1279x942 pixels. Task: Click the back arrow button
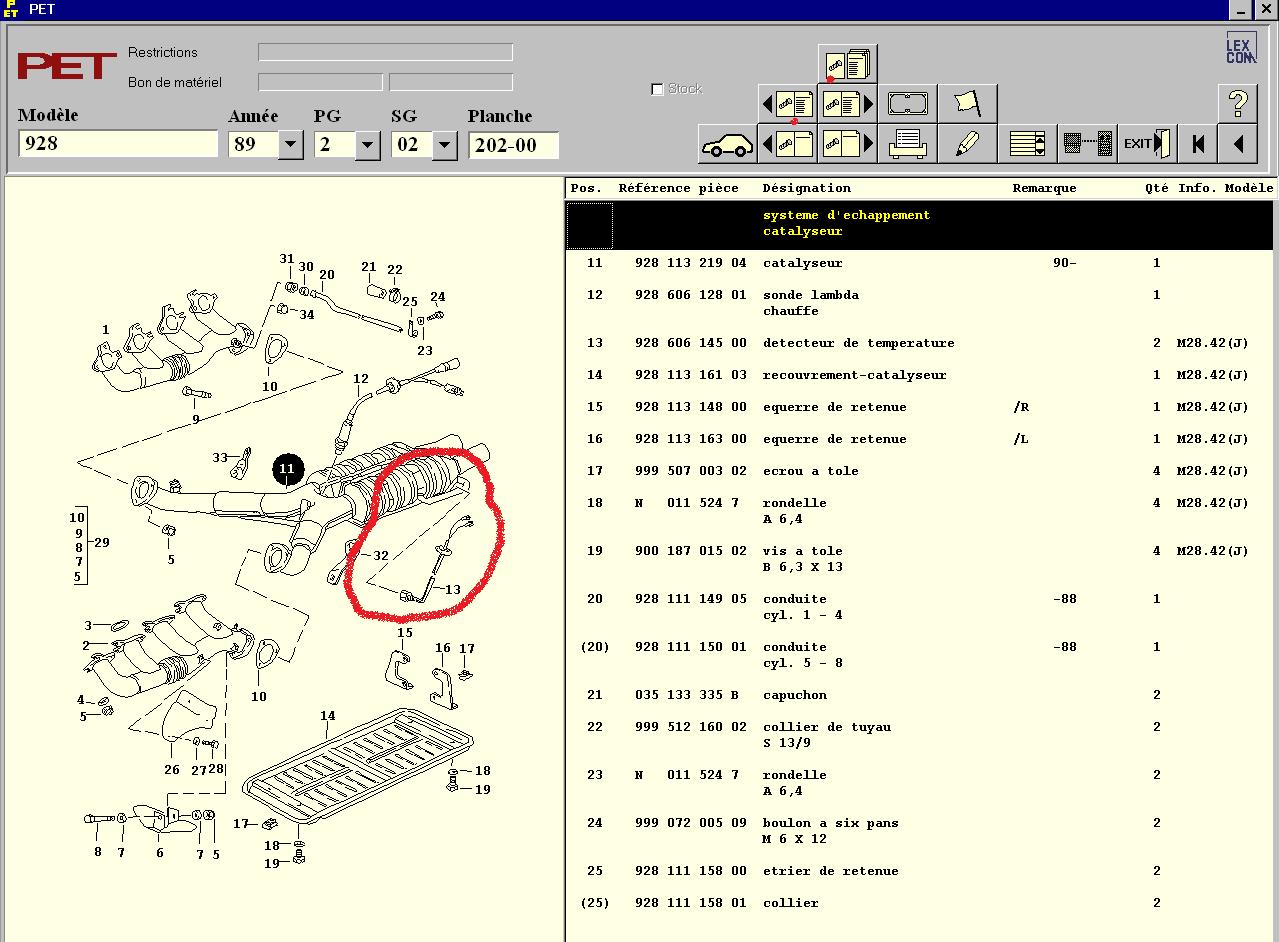(x=1237, y=144)
